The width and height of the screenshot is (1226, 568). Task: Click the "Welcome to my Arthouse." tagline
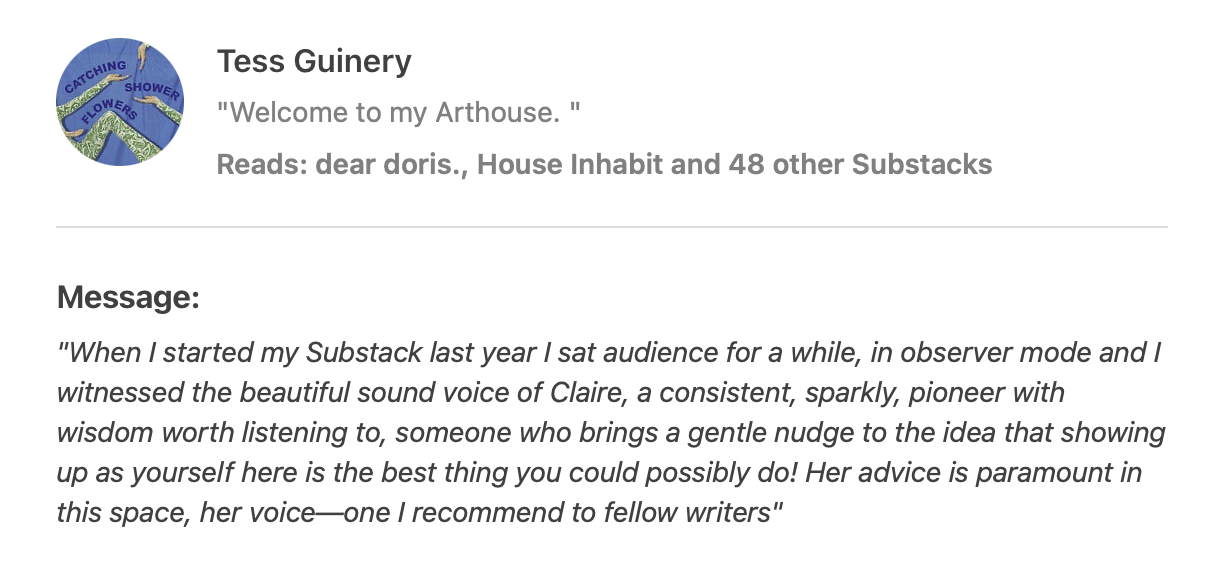click(x=398, y=113)
